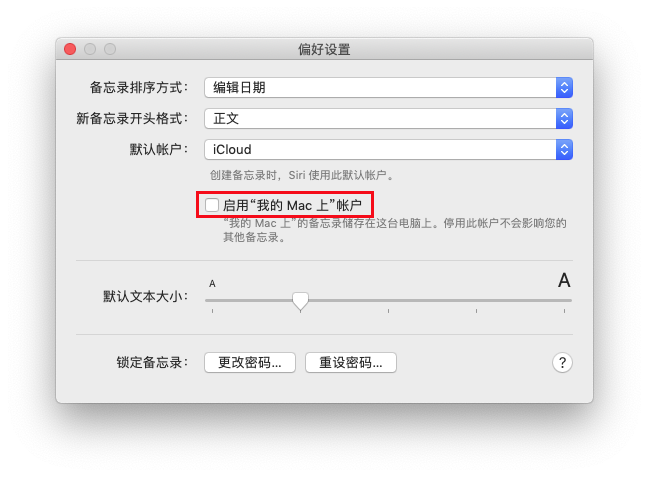Click the grayed-out zoom window button

(x=110, y=49)
